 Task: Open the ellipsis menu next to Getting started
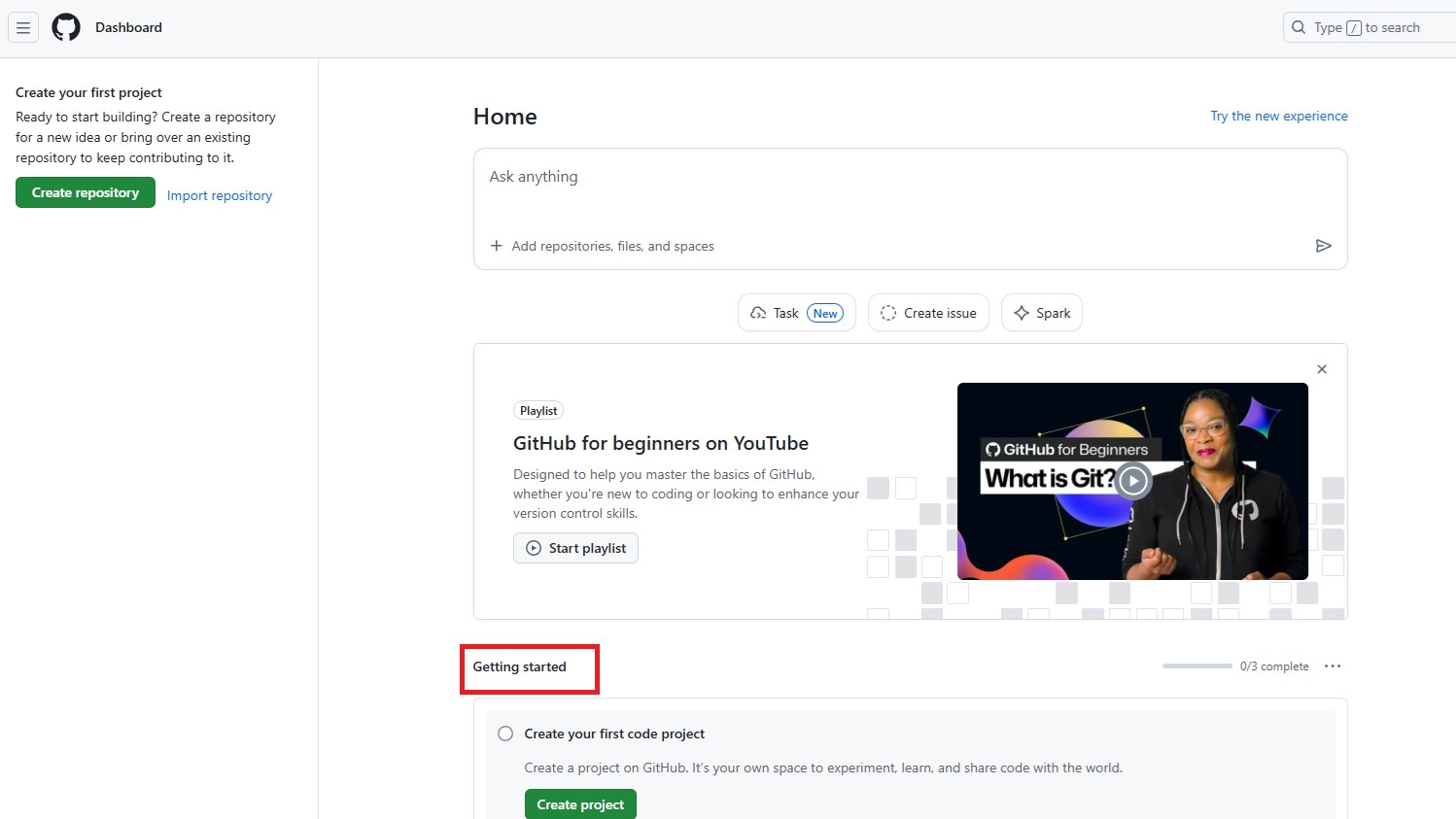pyautogui.click(x=1333, y=665)
